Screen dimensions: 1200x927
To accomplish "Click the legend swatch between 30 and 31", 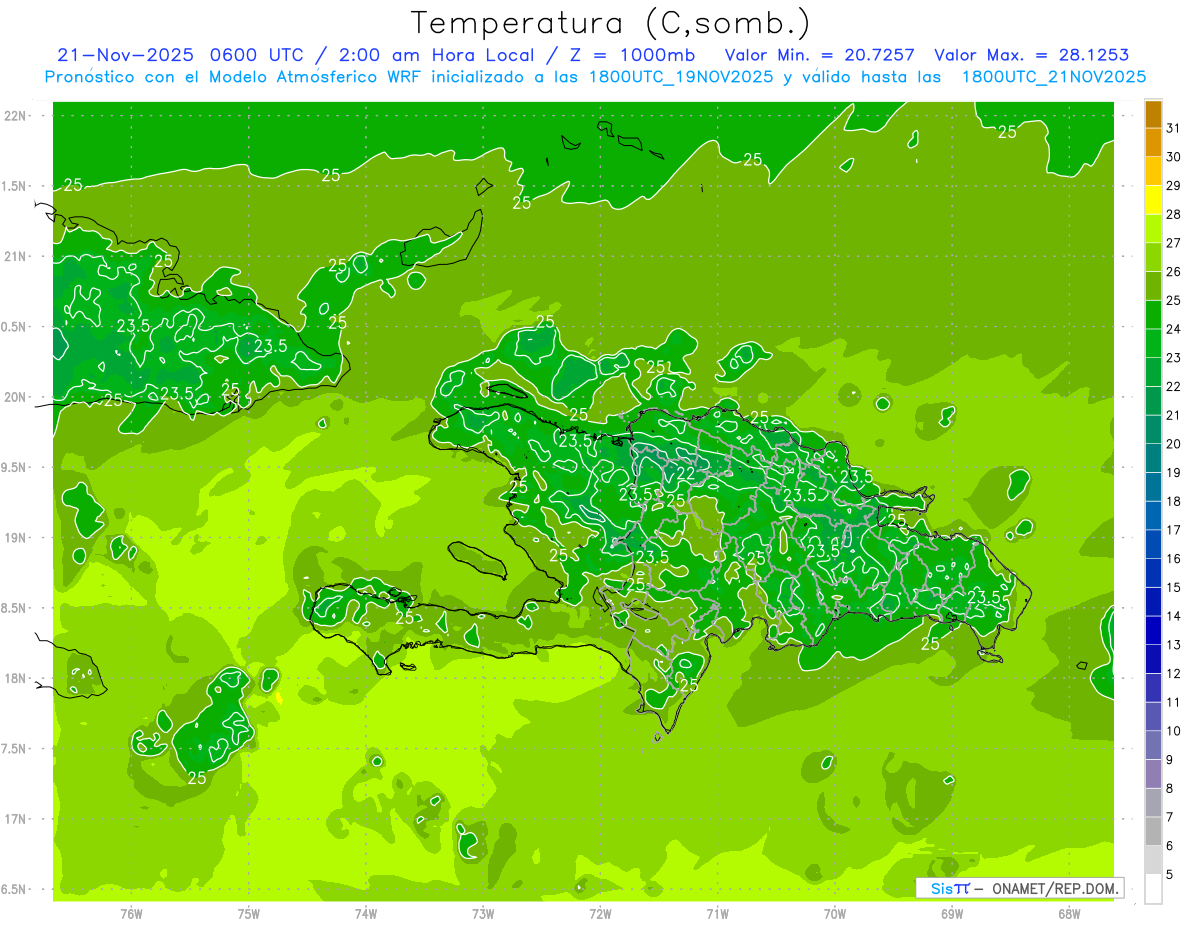I will click(x=1153, y=142).
